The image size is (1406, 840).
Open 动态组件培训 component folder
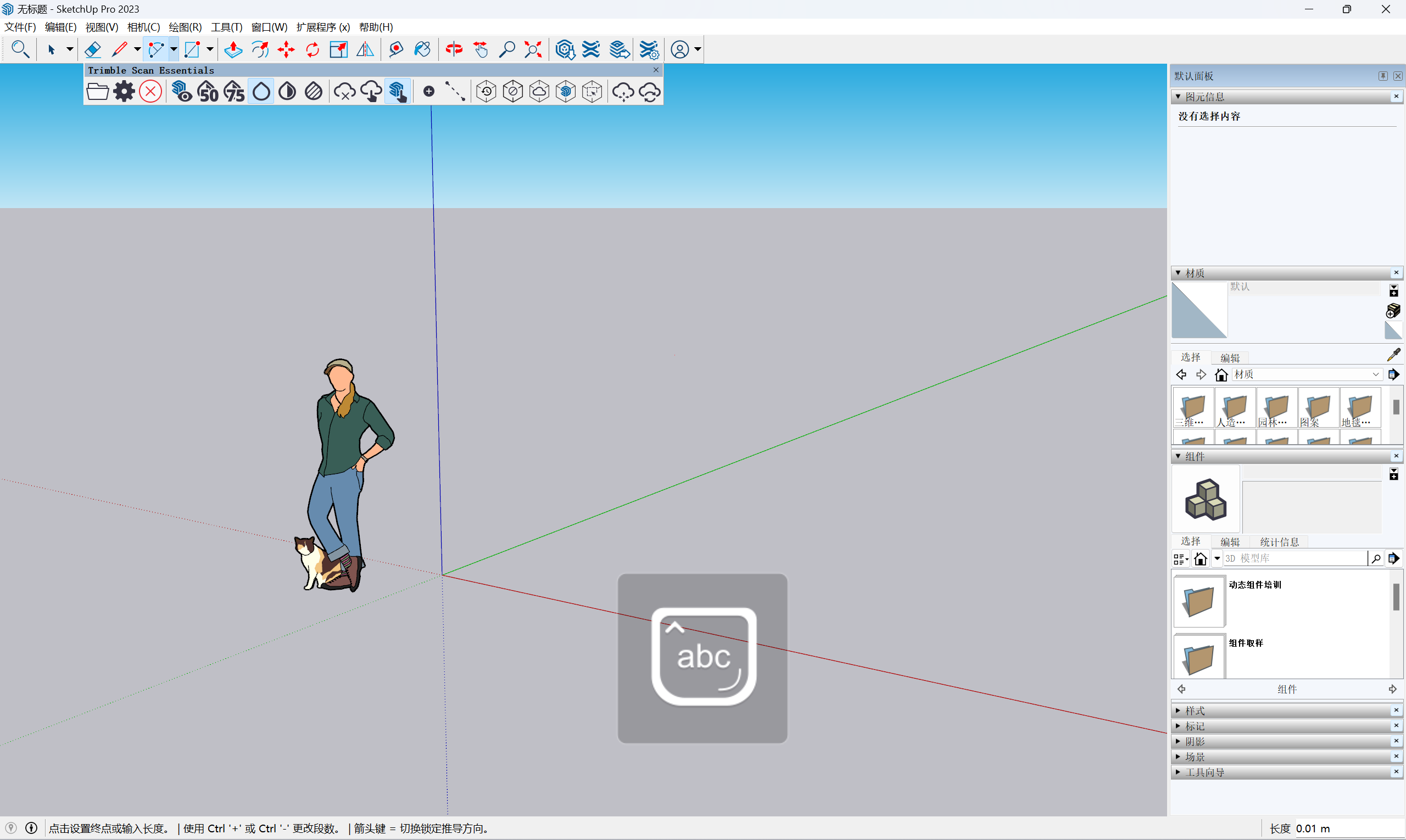1199,601
